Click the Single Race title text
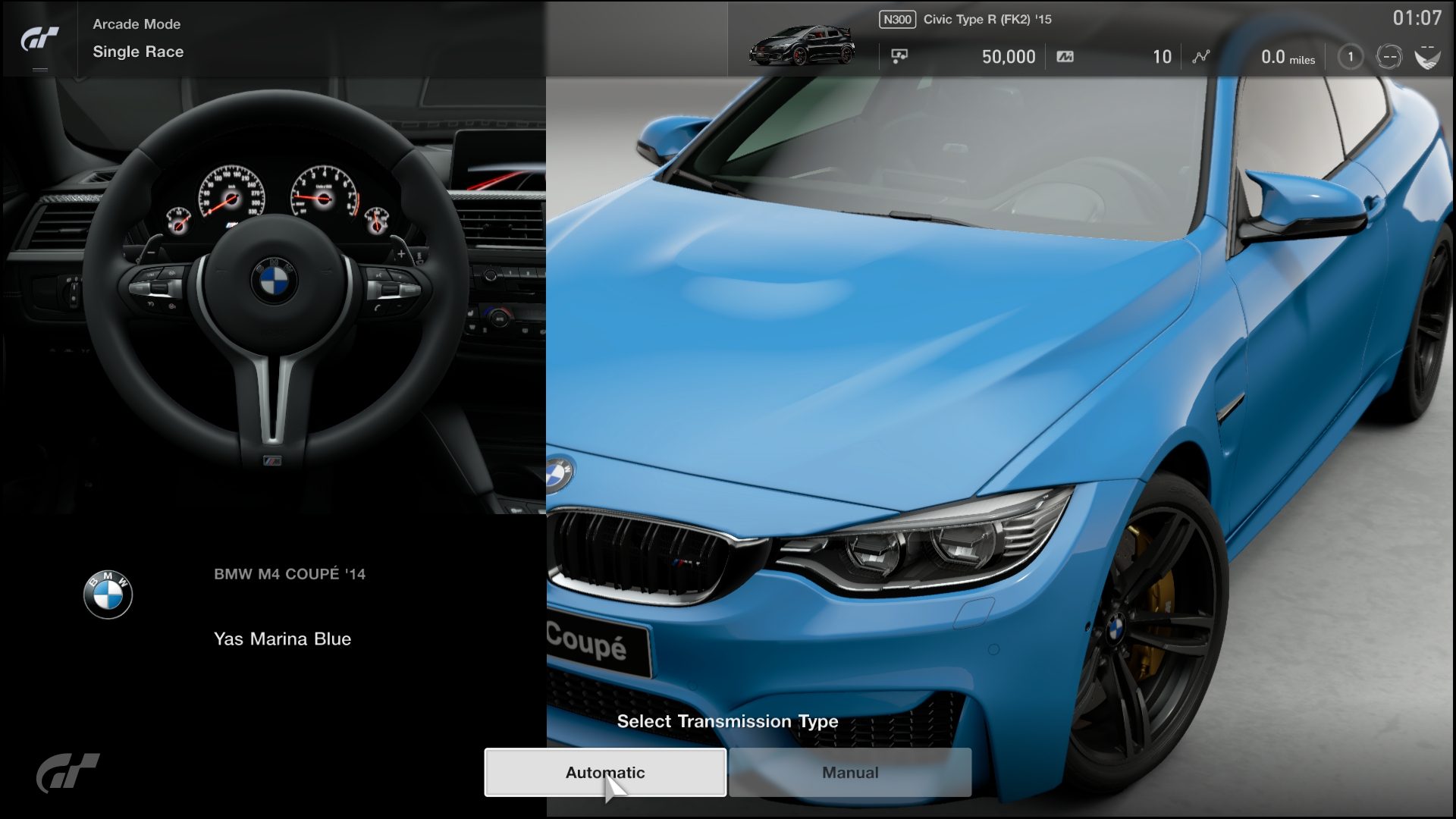Viewport: 1456px width, 819px height. pyautogui.click(x=138, y=52)
